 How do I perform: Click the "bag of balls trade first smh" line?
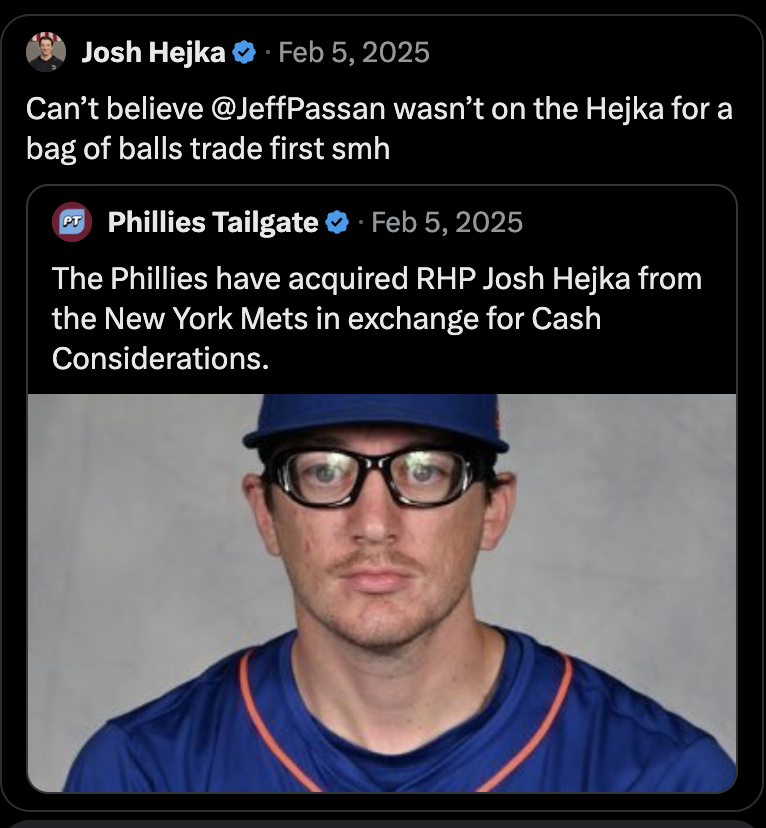(x=207, y=147)
